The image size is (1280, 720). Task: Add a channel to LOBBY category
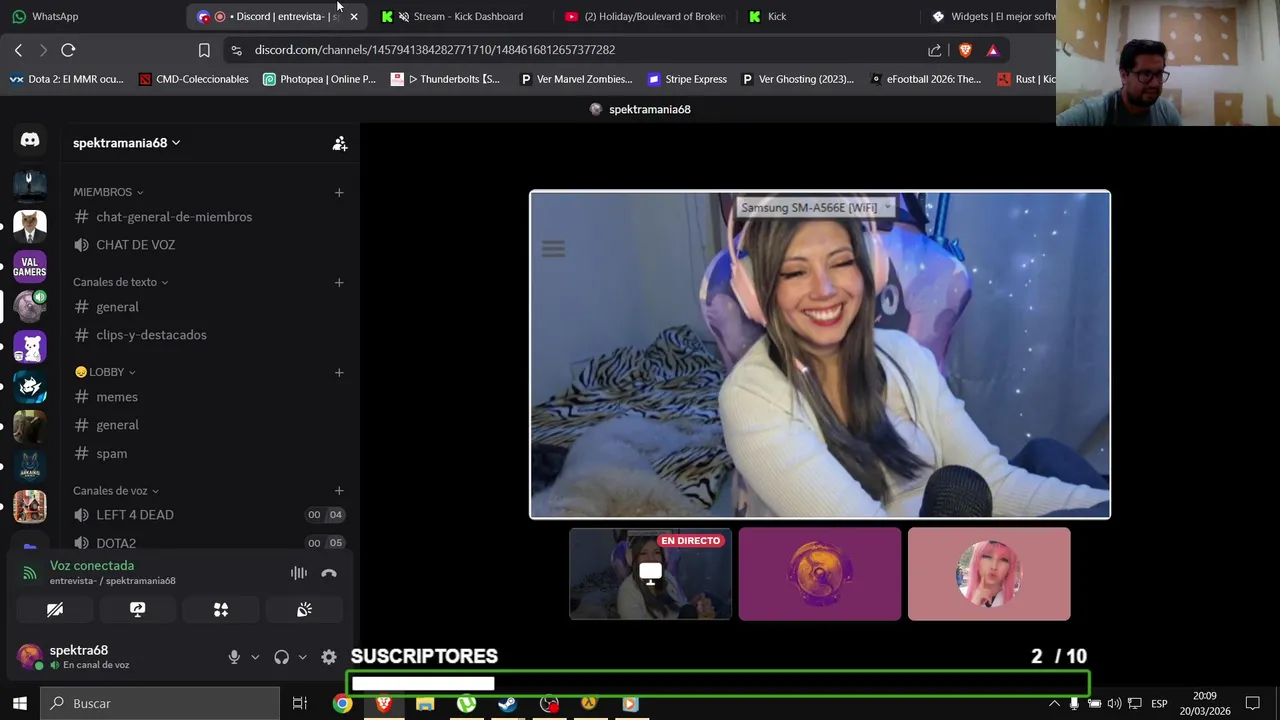click(x=339, y=372)
